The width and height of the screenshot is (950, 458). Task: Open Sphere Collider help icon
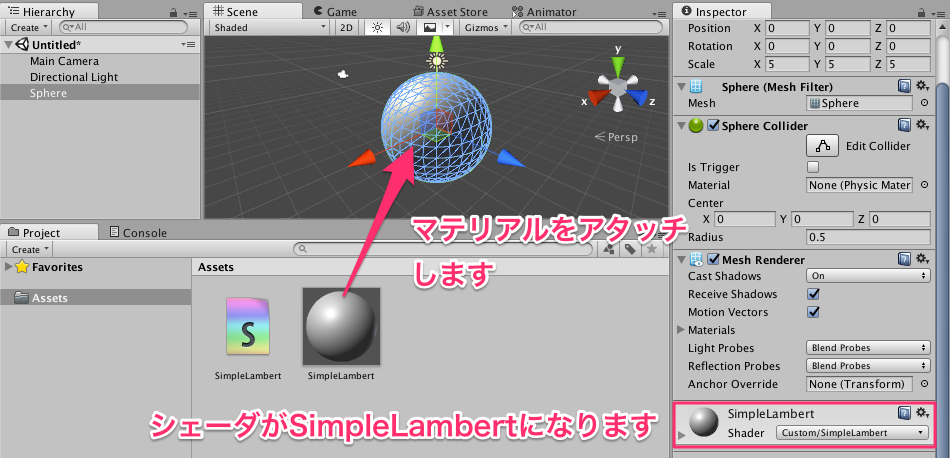[x=904, y=125]
